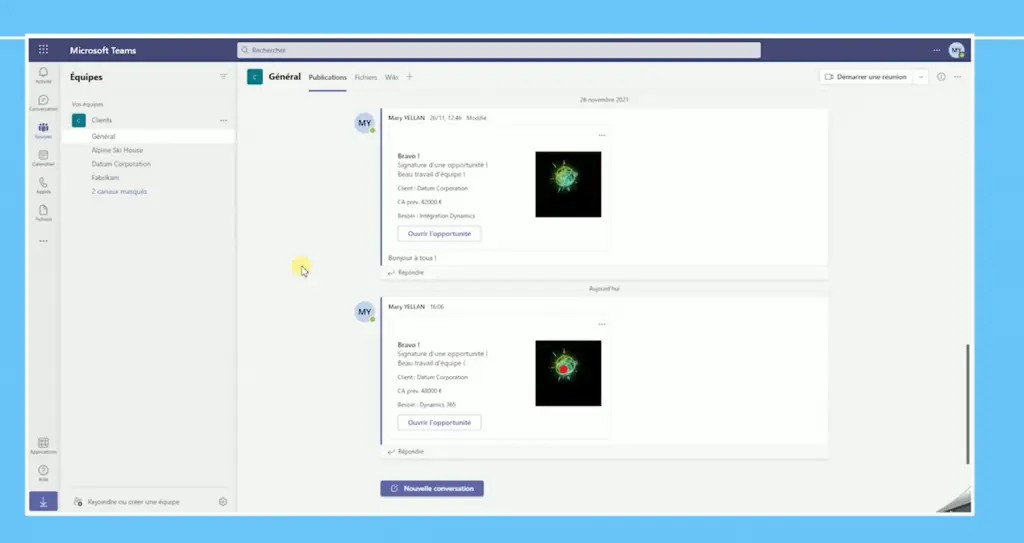Click Répondre under Bonjour à tous
This screenshot has width=1024, height=543.
coord(406,272)
